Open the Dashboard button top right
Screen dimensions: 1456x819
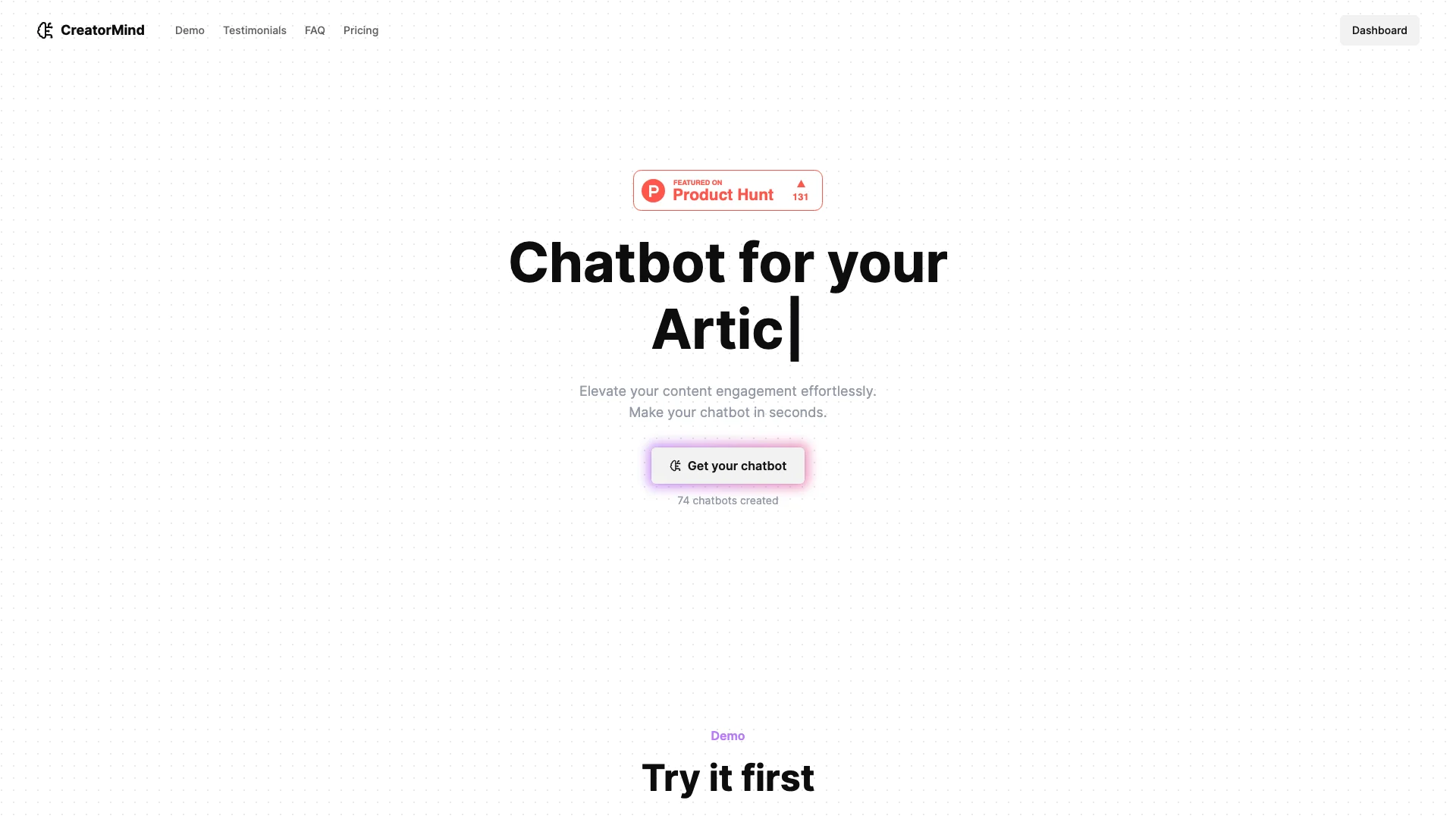[1379, 30]
